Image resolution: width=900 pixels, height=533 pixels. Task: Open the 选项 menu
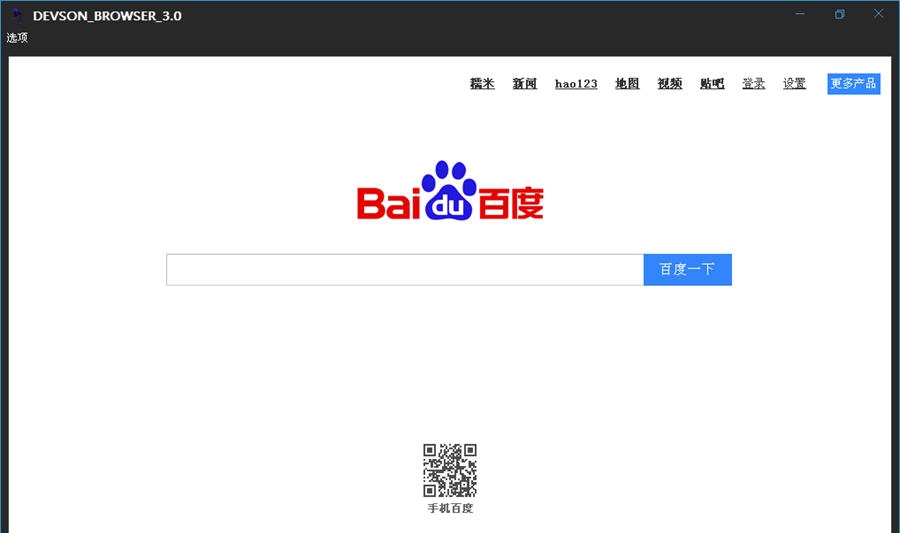coord(17,38)
